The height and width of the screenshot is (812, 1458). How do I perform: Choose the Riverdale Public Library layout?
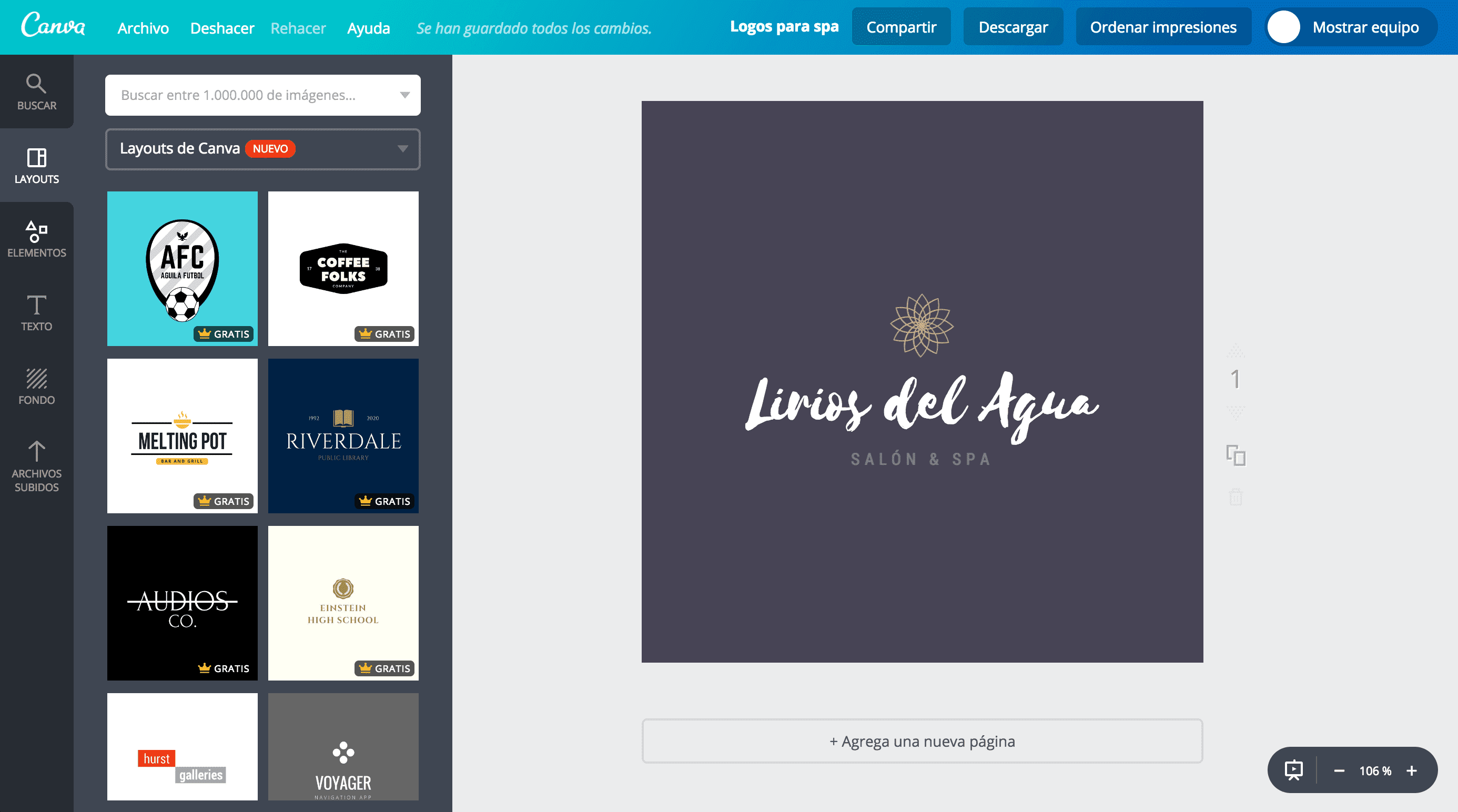point(343,435)
